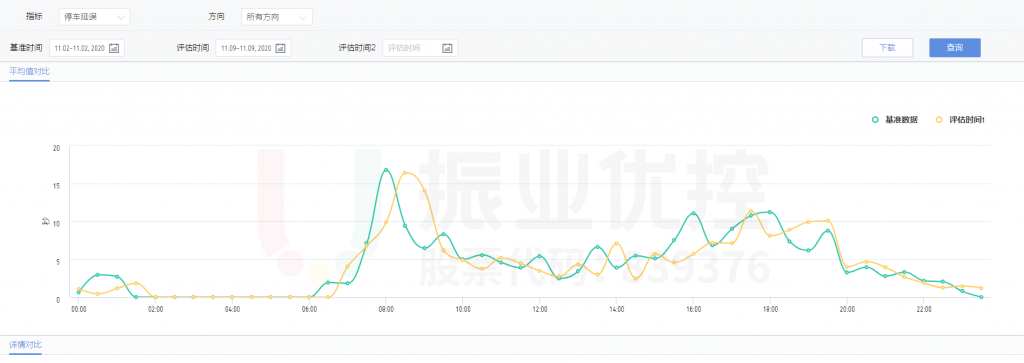Click the 下载 button

(888, 48)
